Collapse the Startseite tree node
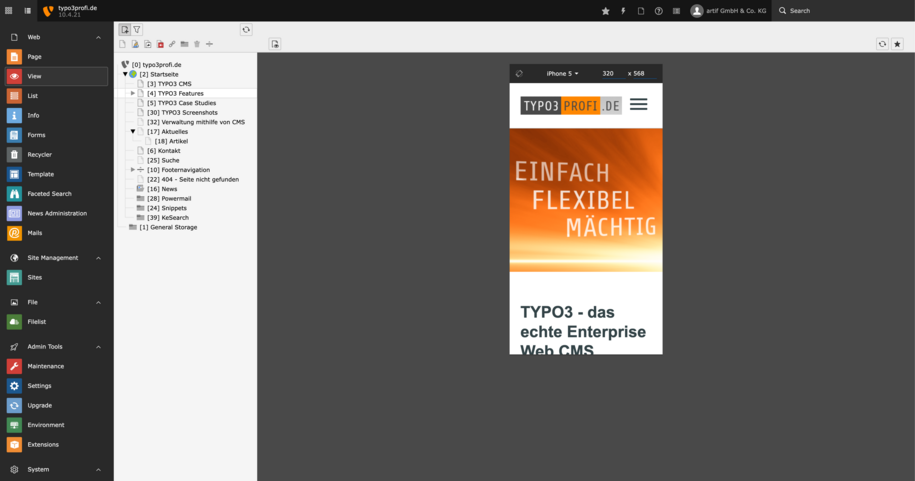The height and width of the screenshot is (481, 915). click(125, 74)
